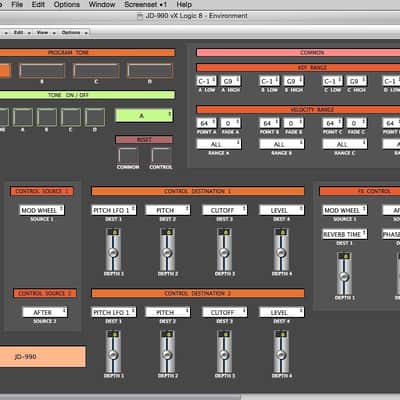Open Control Destination 2 DEST 1 PITCH LFO 1 dropdown

point(114,312)
